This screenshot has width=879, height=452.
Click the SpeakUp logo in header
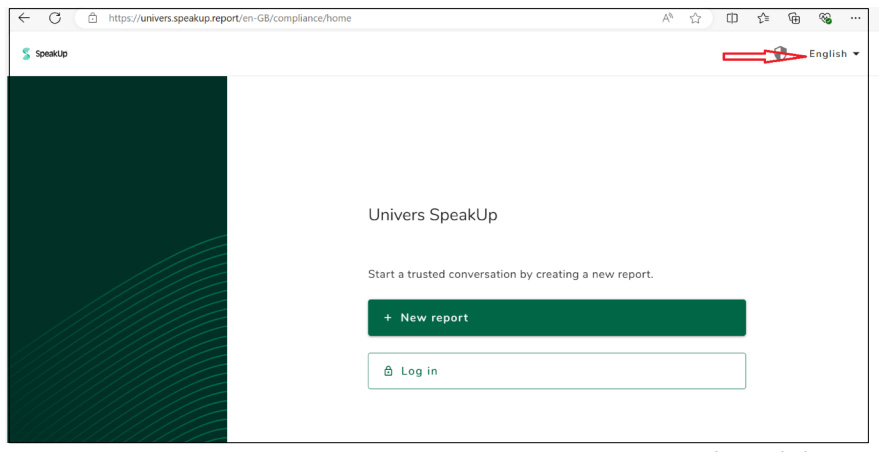pyautogui.click(x=45, y=54)
